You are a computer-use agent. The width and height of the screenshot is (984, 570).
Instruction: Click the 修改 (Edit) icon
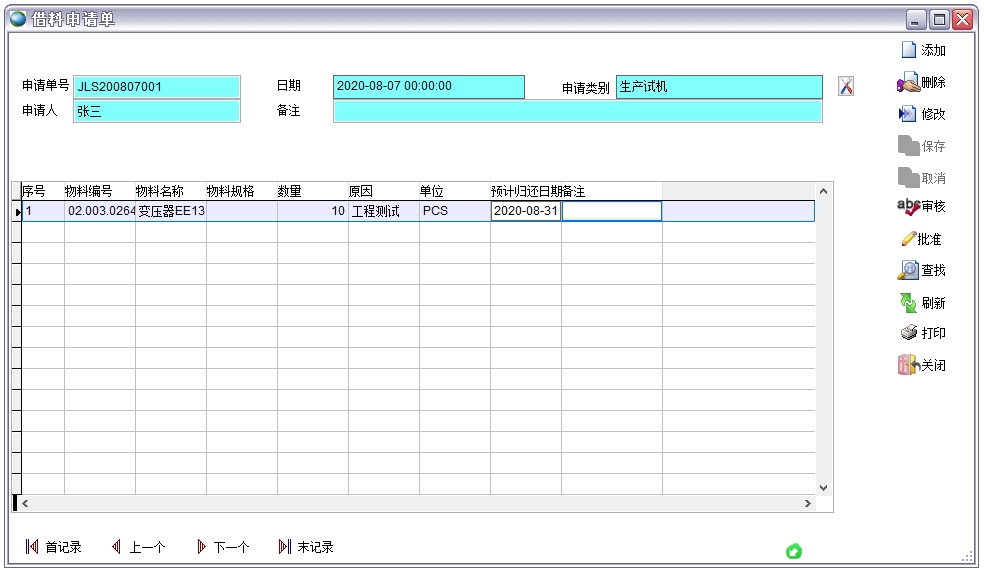point(908,114)
